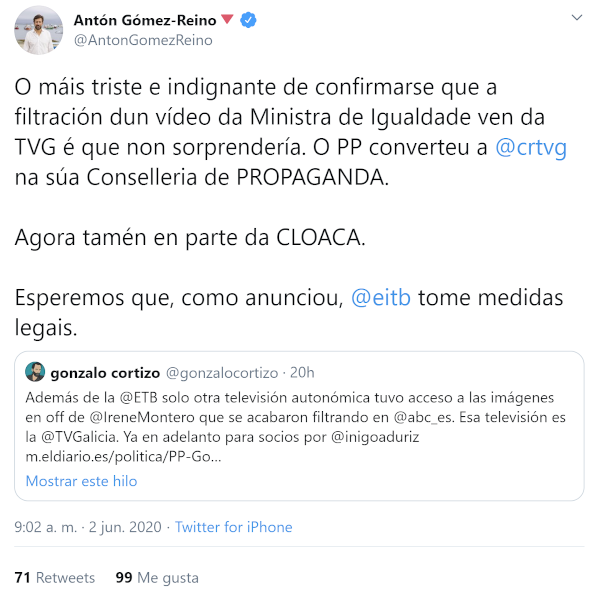
Task: Open the @AntonGomezReino handle
Action: tap(143, 40)
